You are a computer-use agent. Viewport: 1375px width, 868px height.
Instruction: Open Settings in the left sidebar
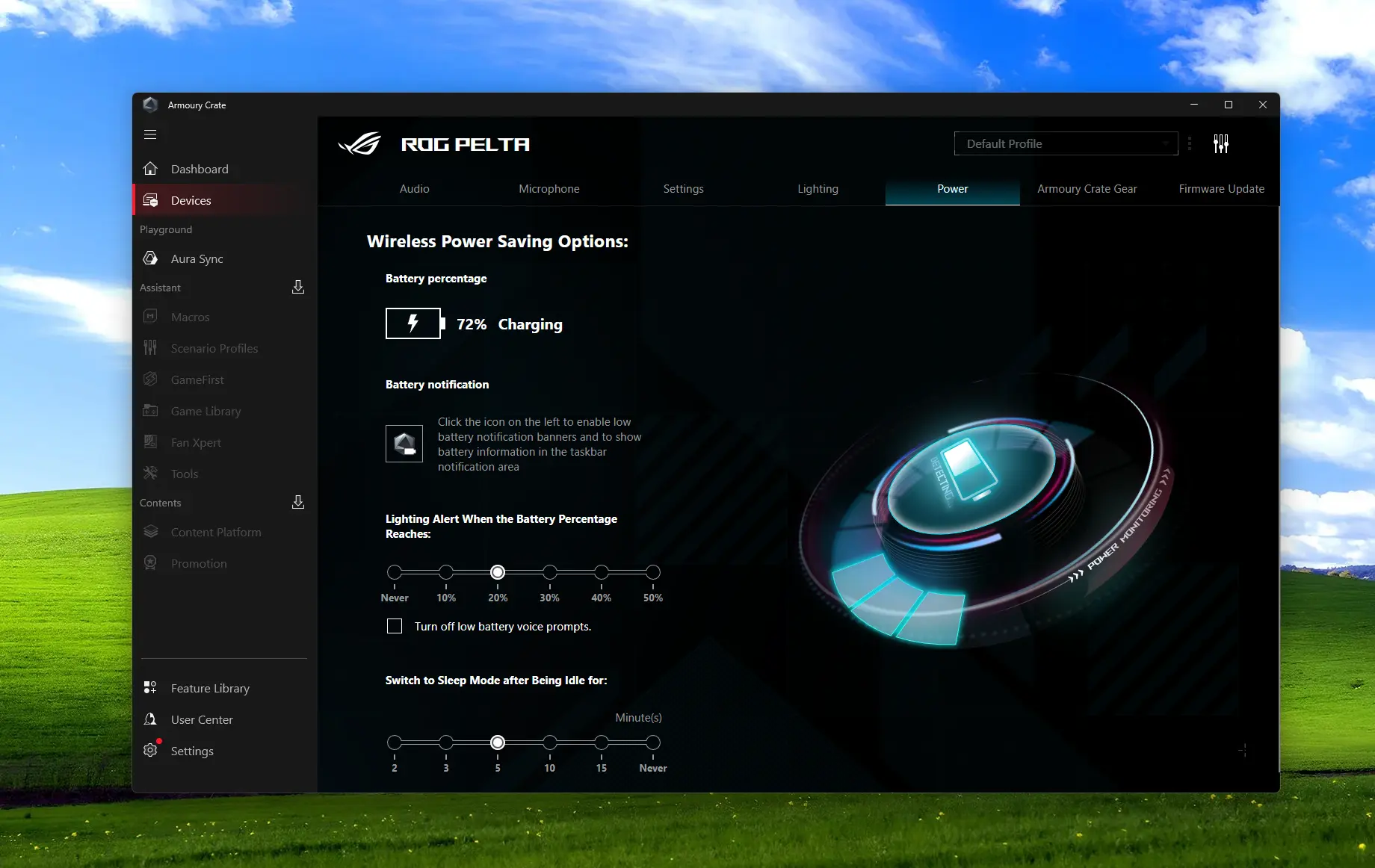191,751
